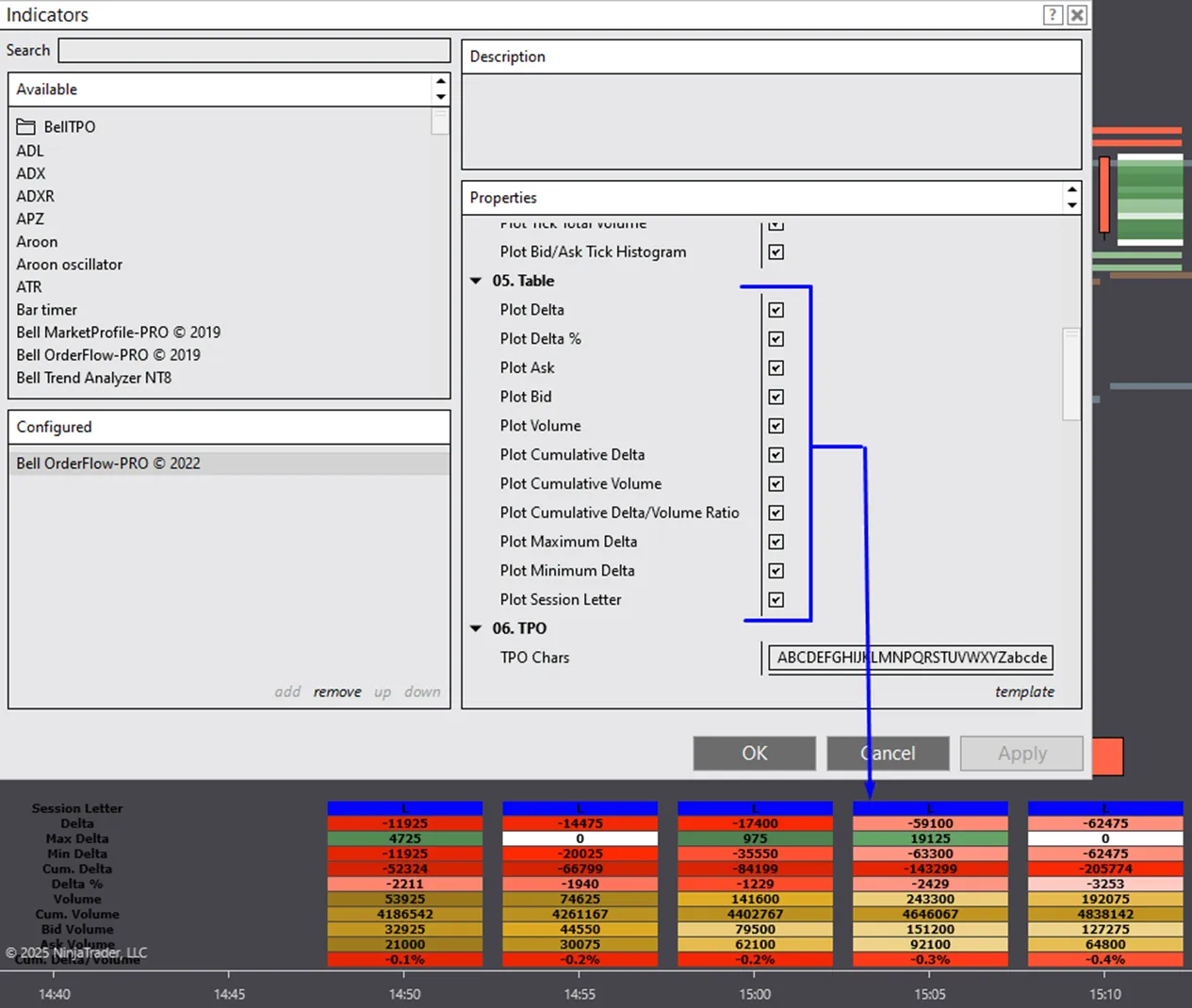Collapse the 06. TPO section
This screenshot has height=1008, width=1192.
(x=476, y=628)
